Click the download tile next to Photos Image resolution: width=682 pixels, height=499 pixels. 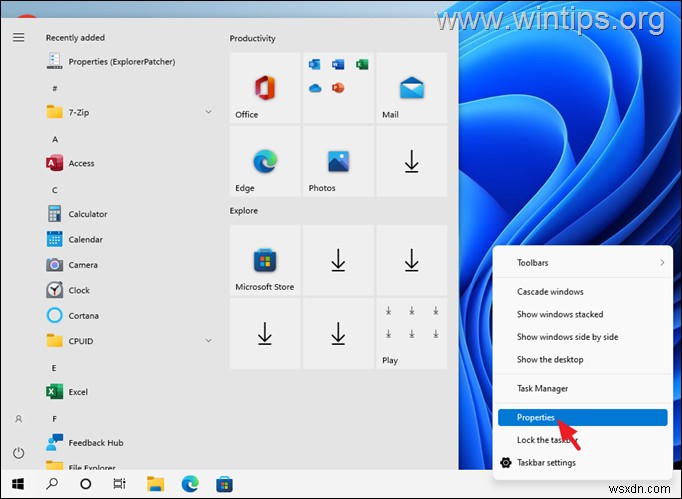[x=411, y=161]
